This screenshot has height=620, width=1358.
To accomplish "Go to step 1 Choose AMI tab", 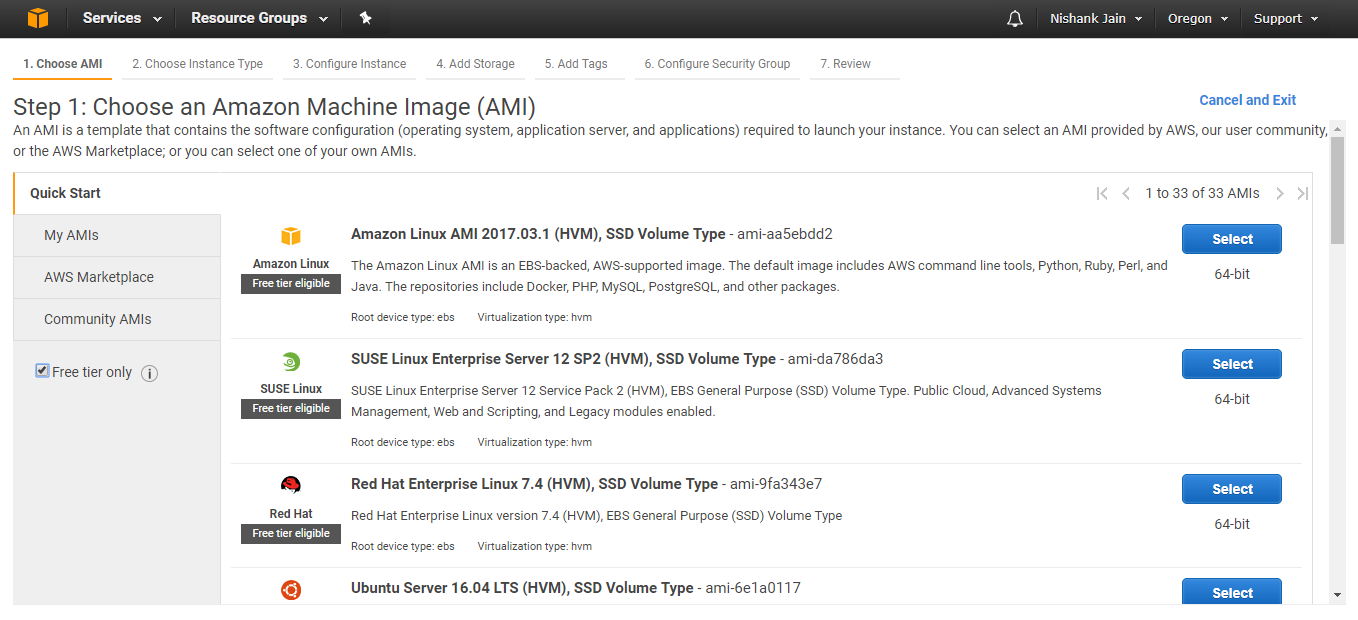I will 63,64.
